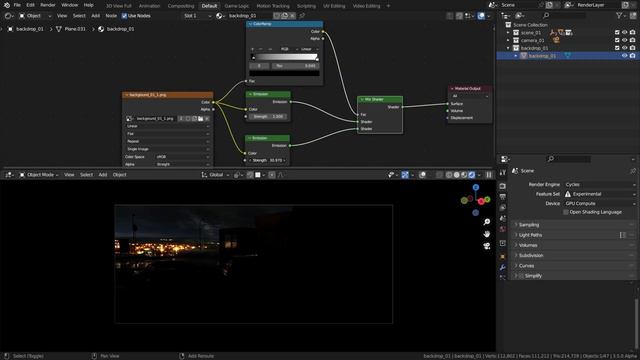This screenshot has width=640, height=360.
Task: Pin the properties editor context
Action: (633, 171)
